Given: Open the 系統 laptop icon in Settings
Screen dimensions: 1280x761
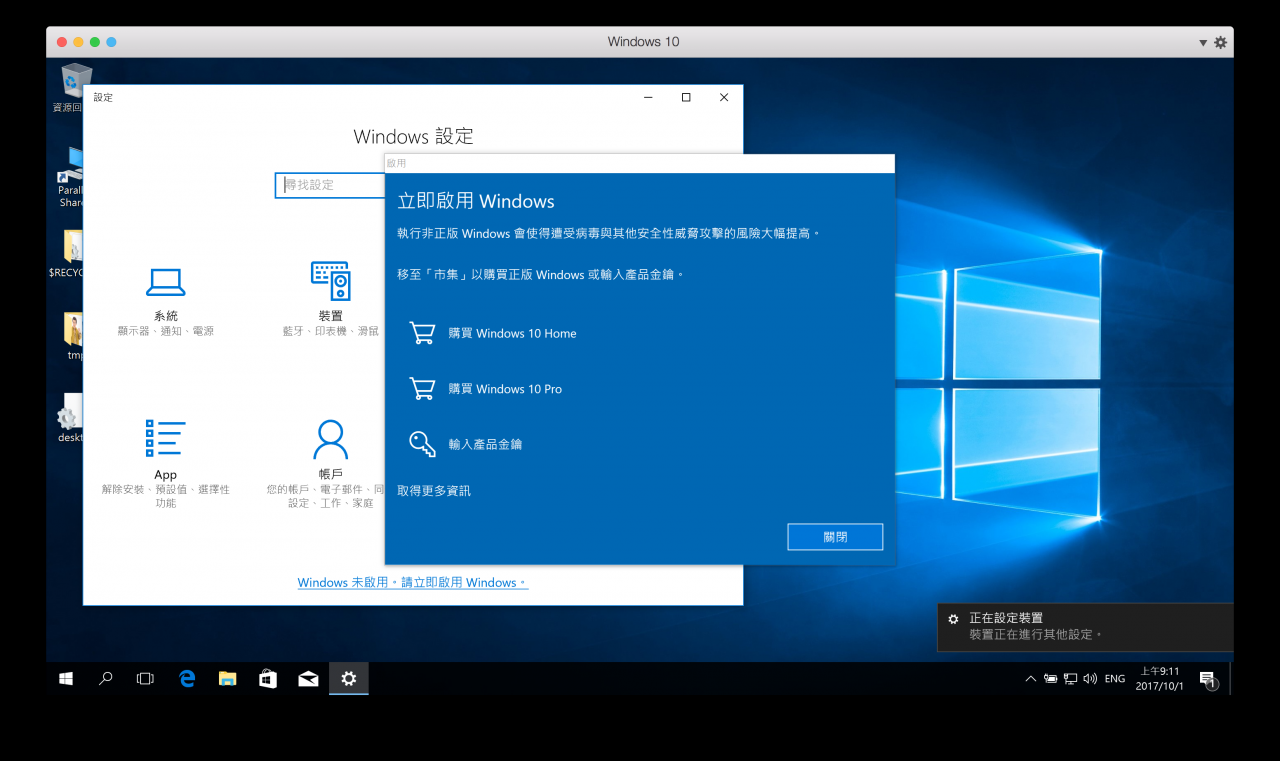Looking at the screenshot, I should (166, 282).
